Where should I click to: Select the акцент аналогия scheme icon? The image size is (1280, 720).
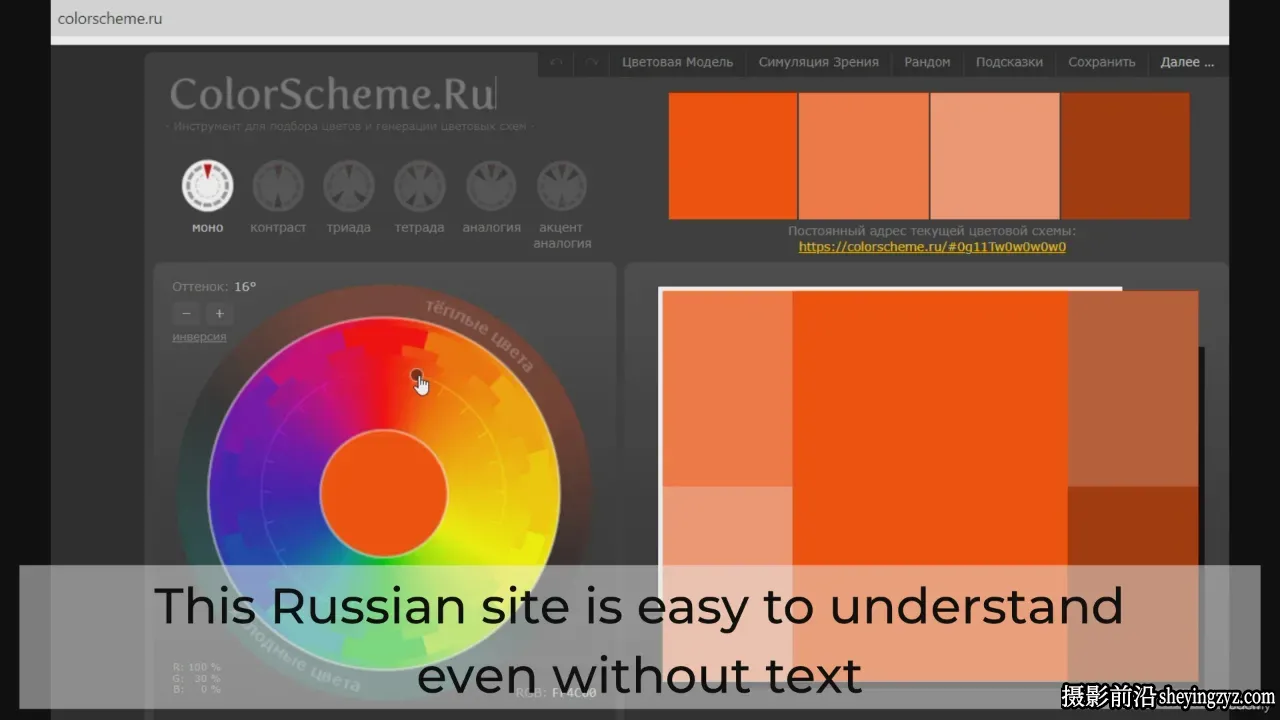tap(562, 186)
